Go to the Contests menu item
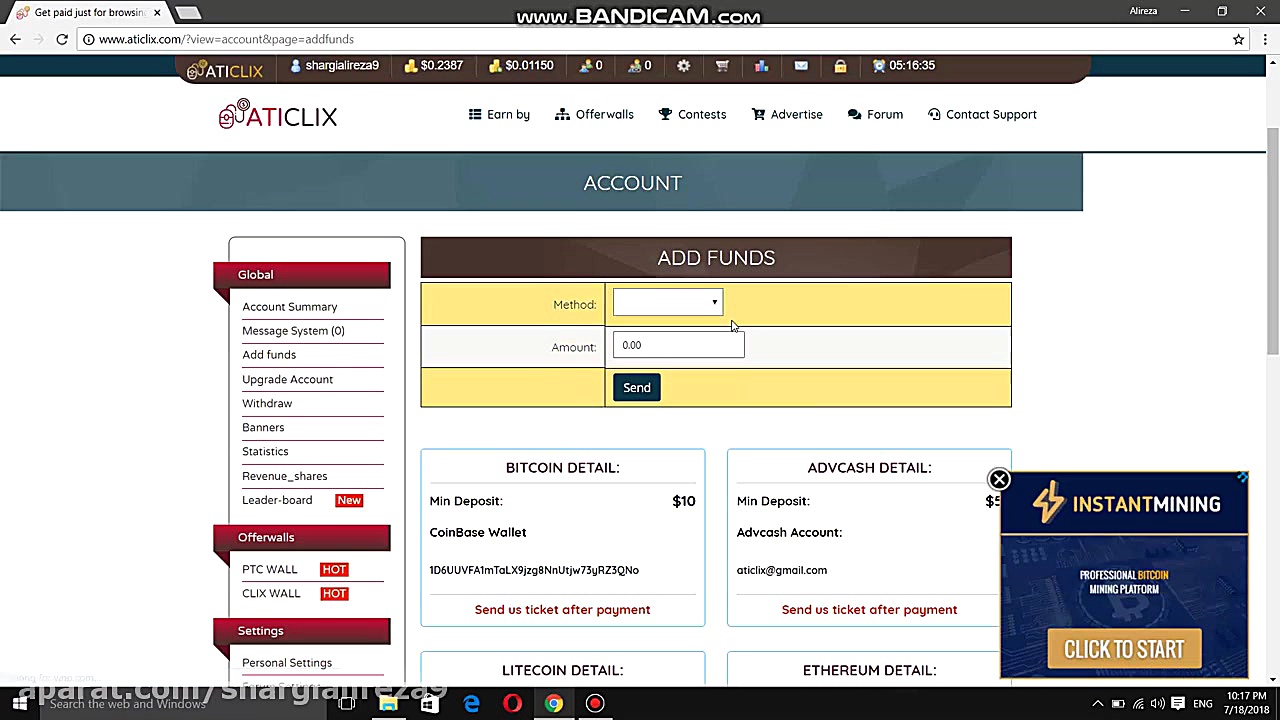This screenshot has width=1280, height=720. [692, 115]
